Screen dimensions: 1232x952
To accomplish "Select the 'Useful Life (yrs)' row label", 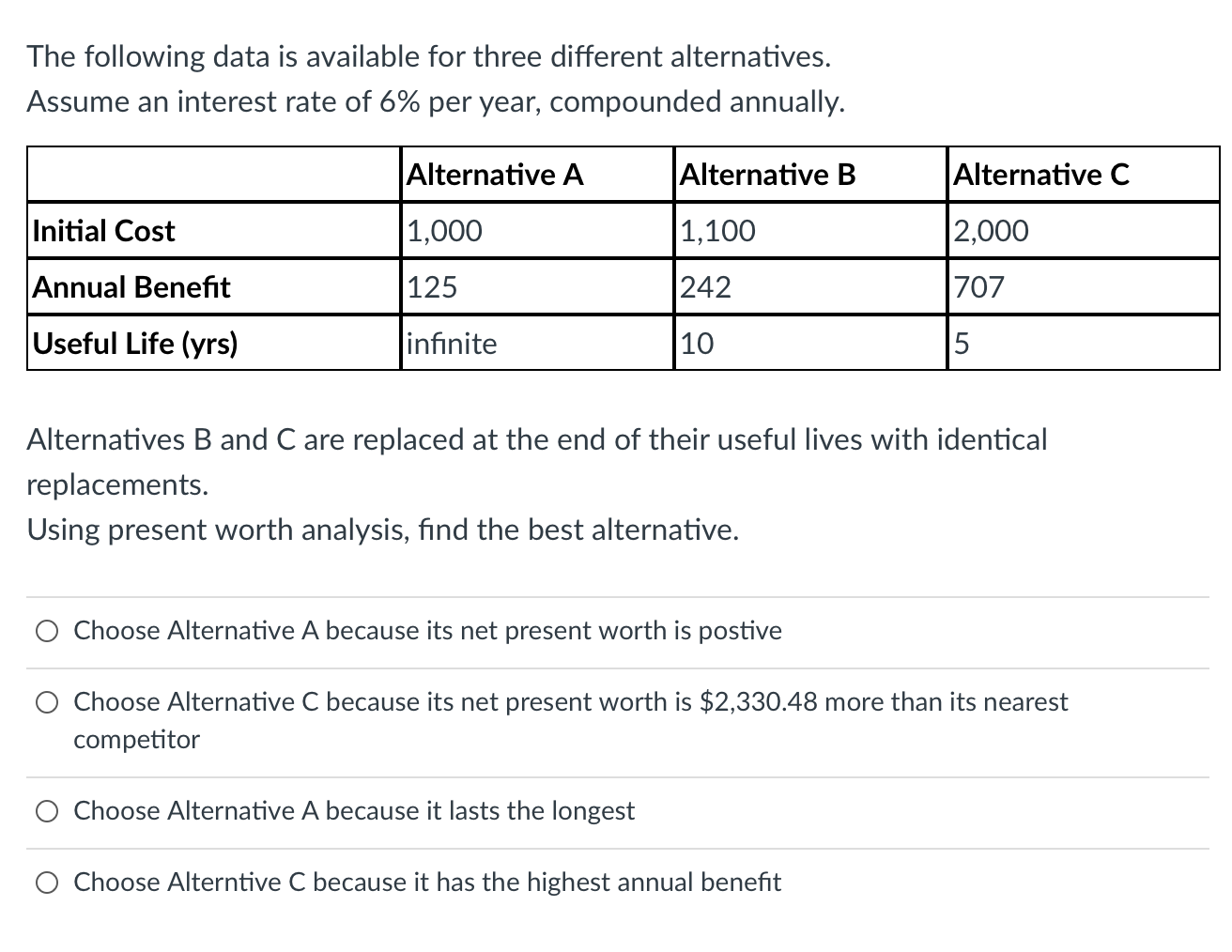I will click(132, 344).
